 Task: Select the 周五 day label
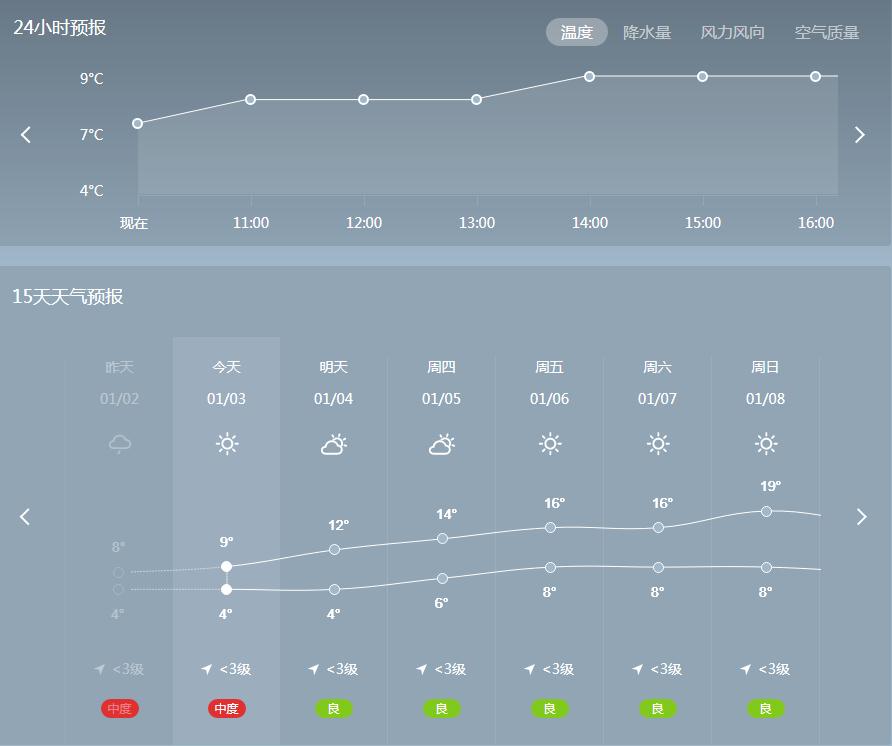pyautogui.click(x=550, y=367)
